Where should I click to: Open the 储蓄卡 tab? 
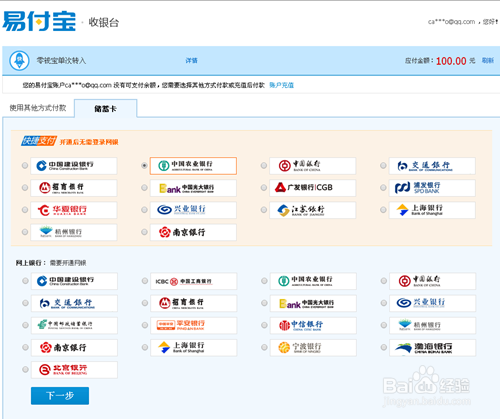click(105, 109)
